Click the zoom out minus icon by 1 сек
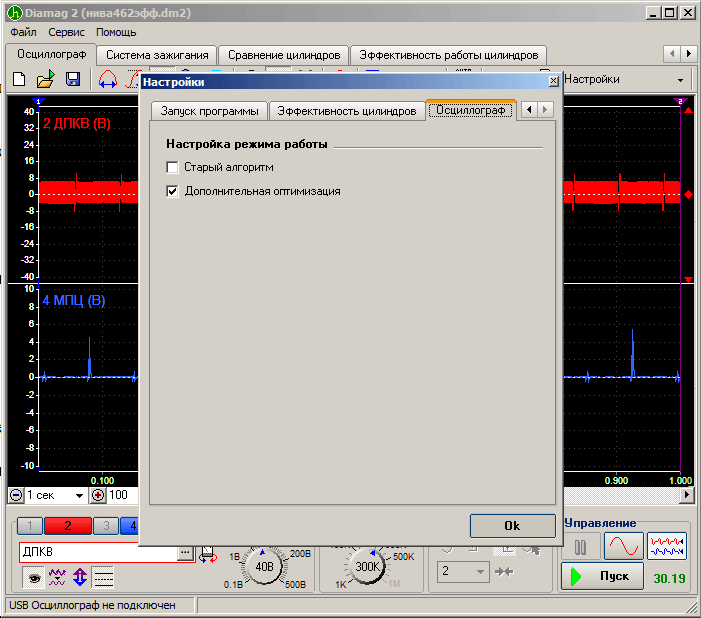The height and width of the screenshot is (618, 701). 16,495
